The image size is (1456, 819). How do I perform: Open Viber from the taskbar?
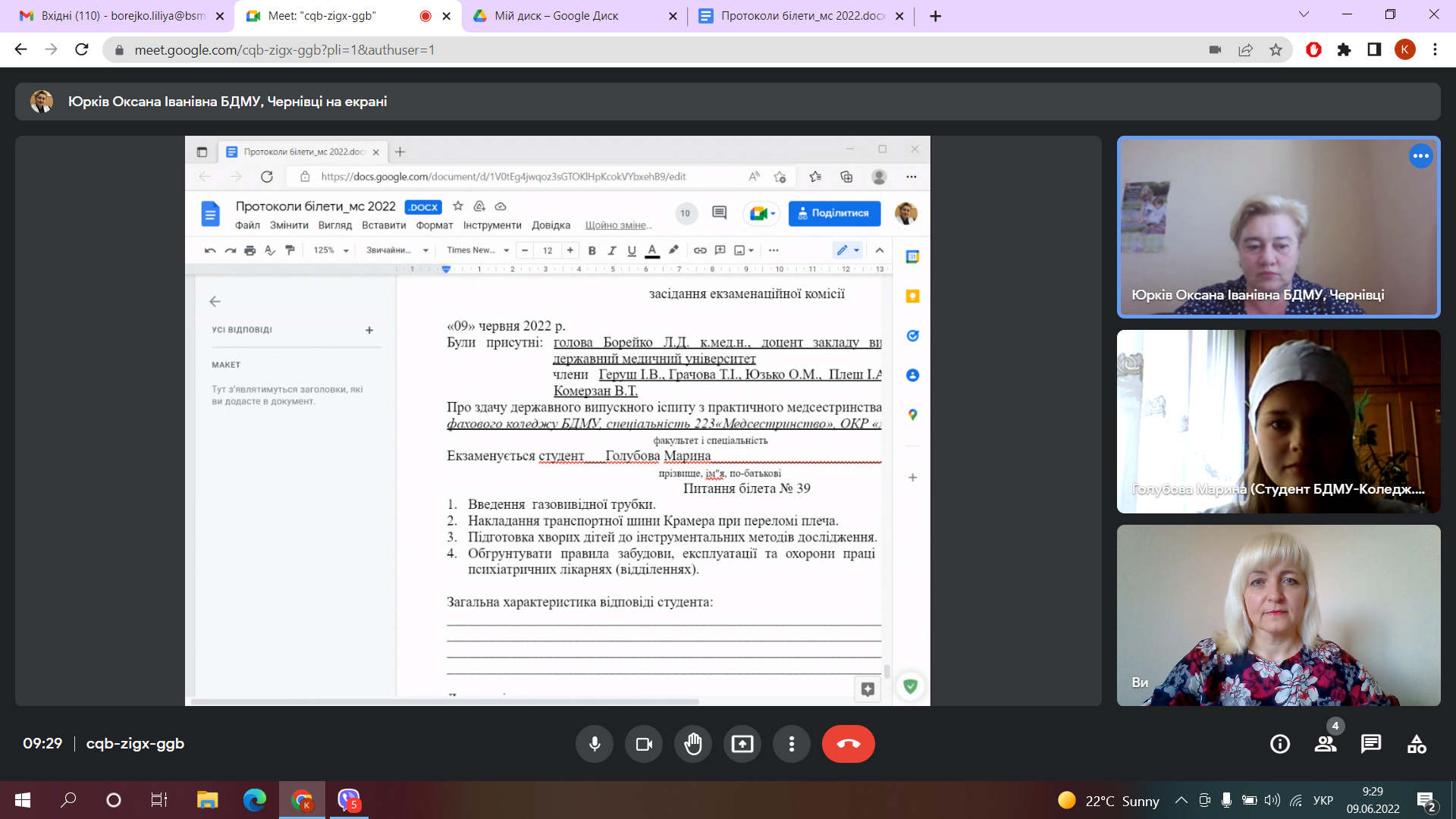coord(348,800)
